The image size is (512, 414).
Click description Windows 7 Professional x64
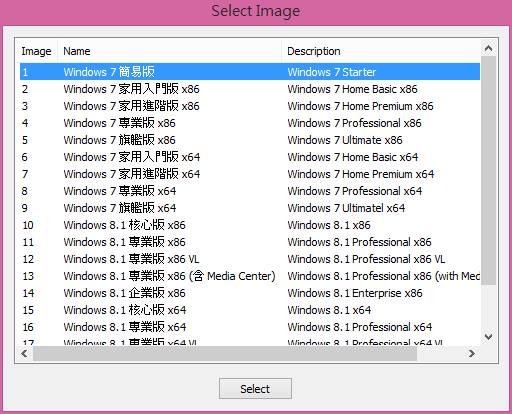coord(355,191)
